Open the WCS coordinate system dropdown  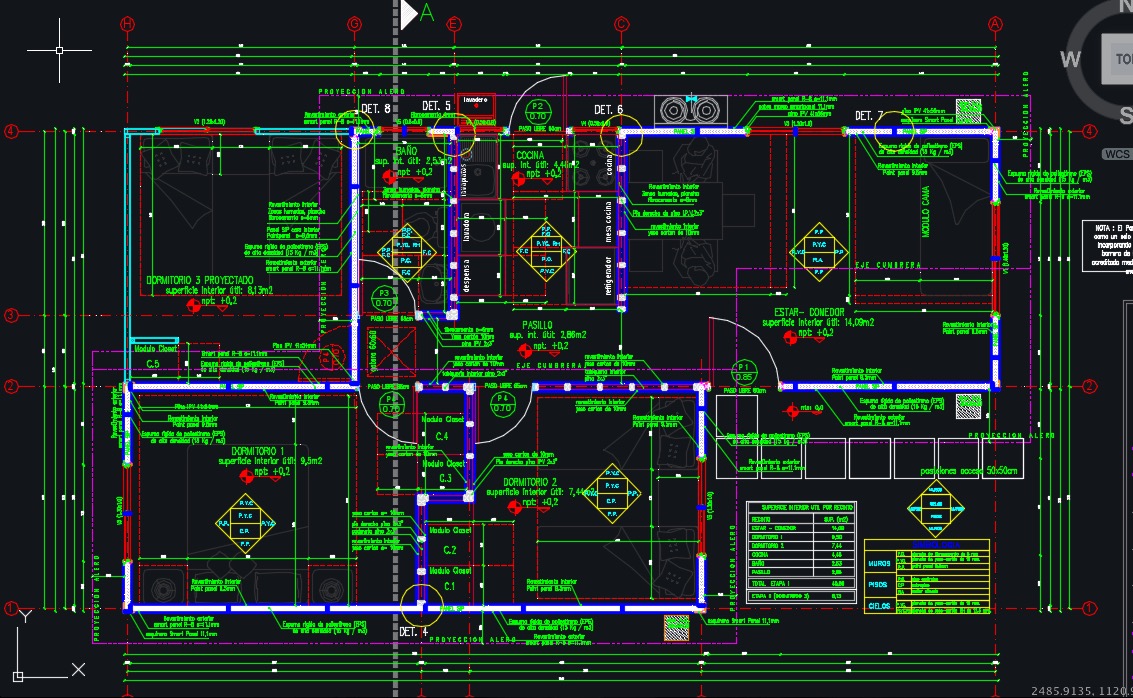click(x=1119, y=152)
